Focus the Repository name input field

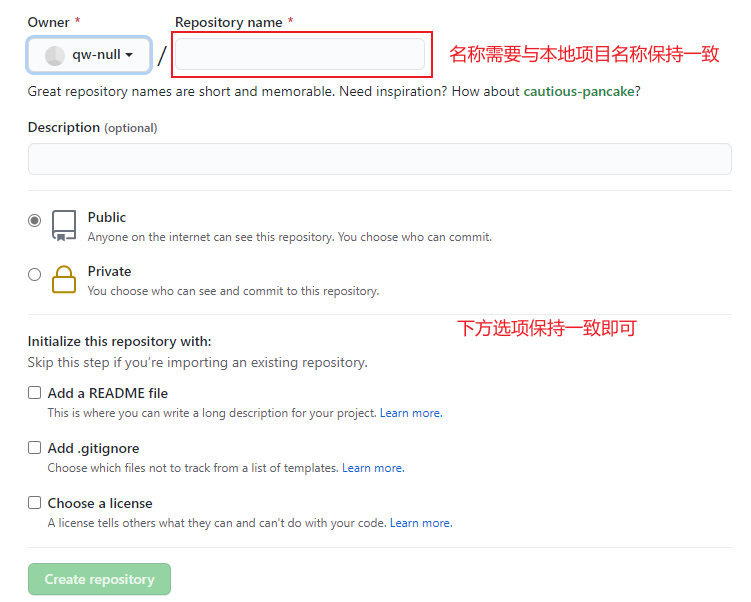(300, 54)
